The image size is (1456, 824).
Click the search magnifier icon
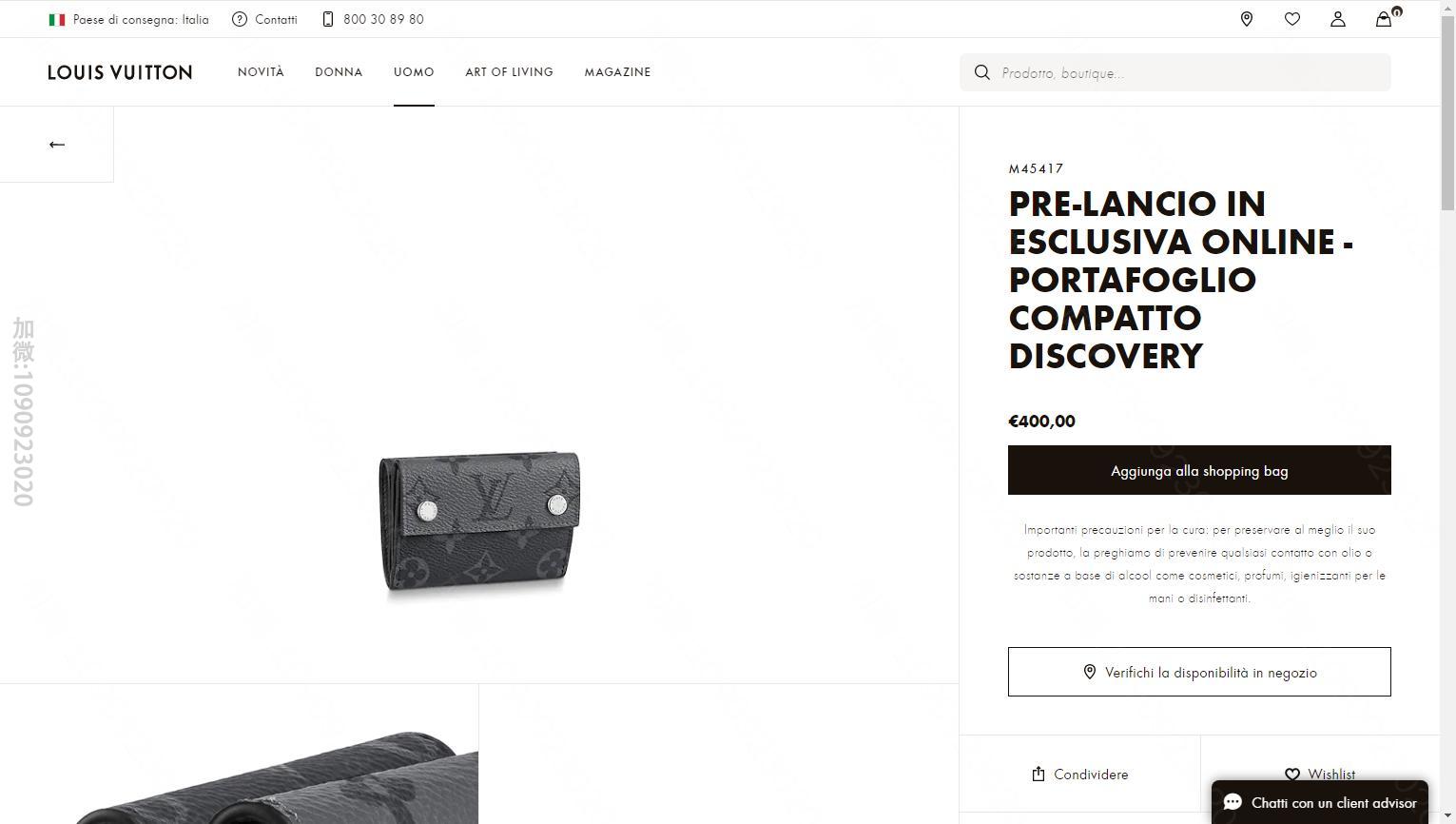(x=981, y=72)
